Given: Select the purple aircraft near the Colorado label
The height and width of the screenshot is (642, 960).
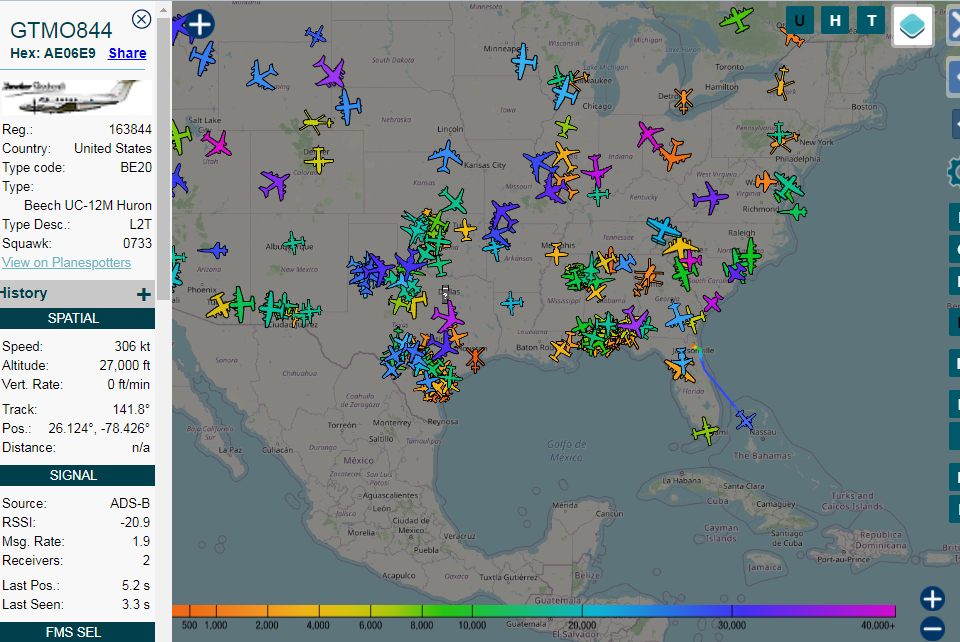Looking at the screenshot, I should 274,185.
